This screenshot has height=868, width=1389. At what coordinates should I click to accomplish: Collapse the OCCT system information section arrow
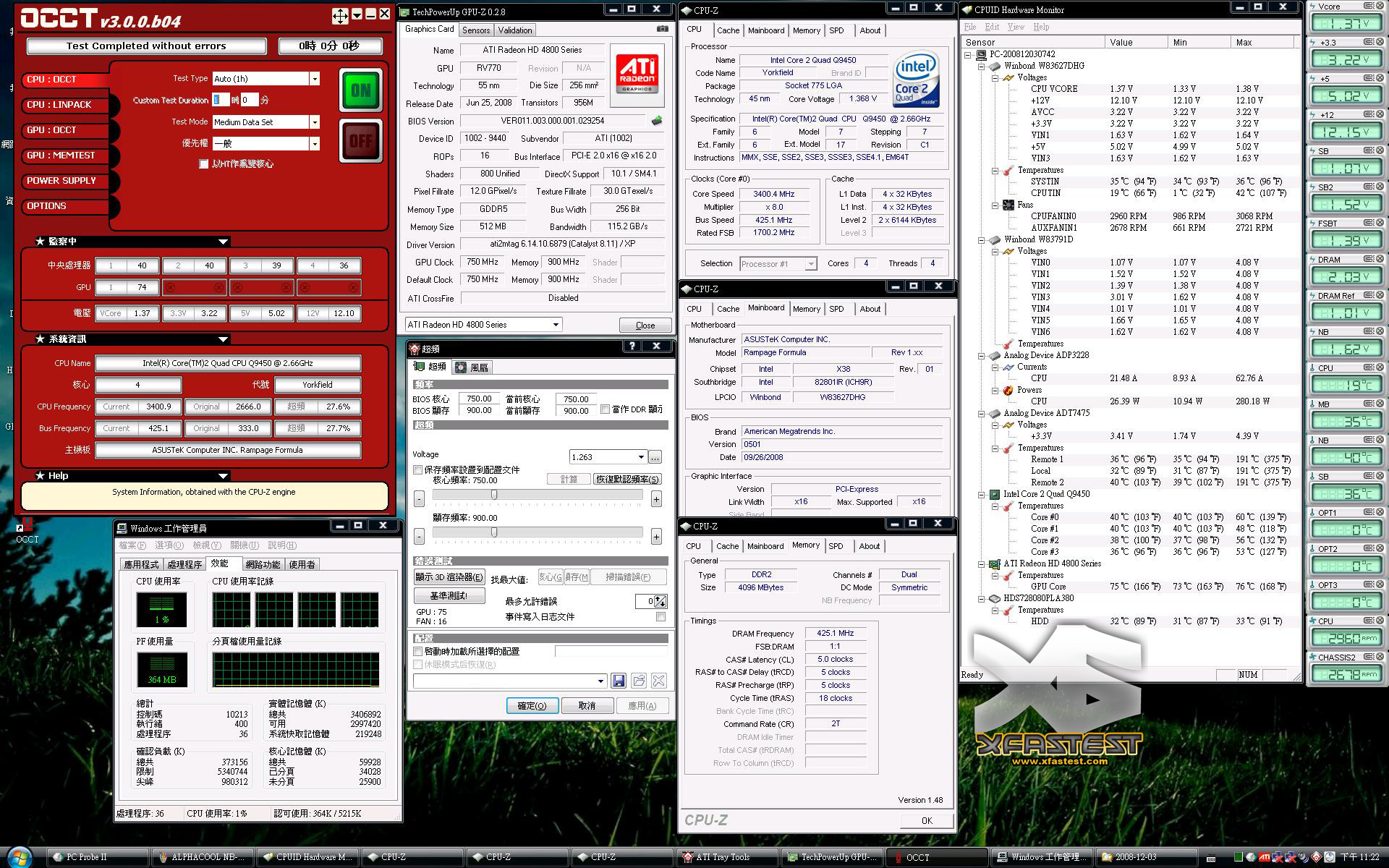pyautogui.click(x=223, y=339)
